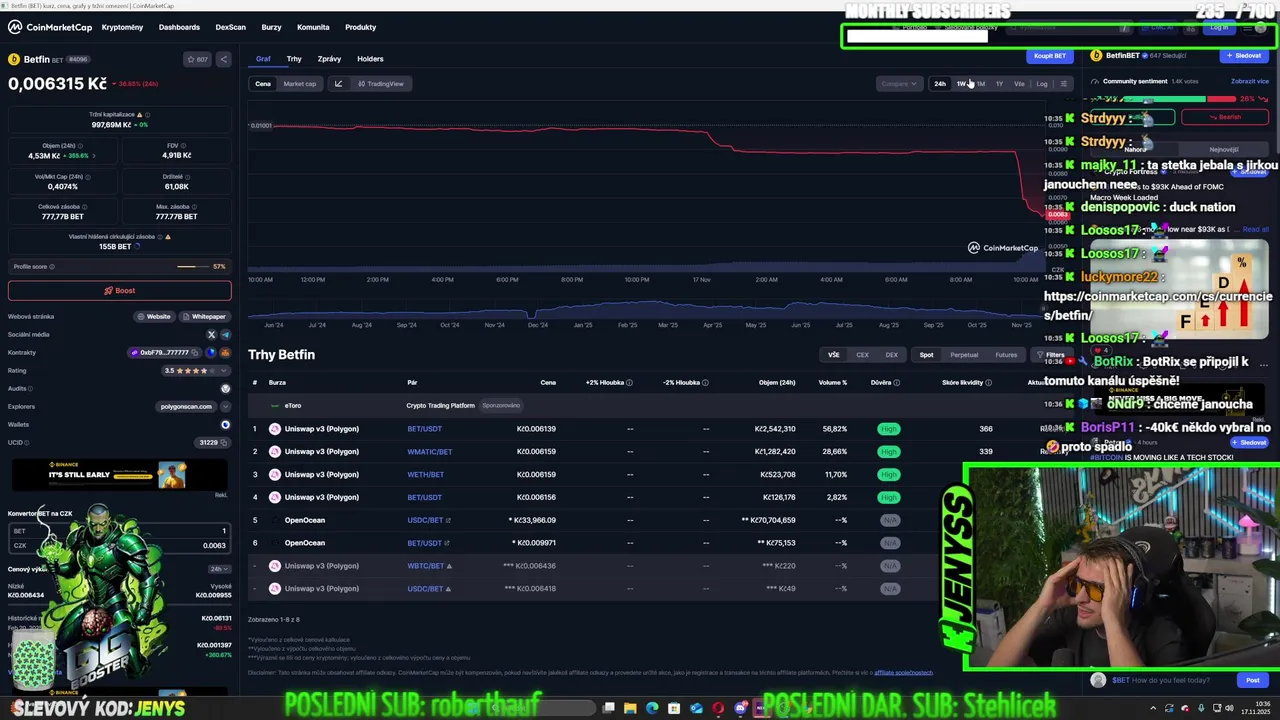The height and width of the screenshot is (720, 1280).
Task: Open the Komunita navigation menu
Action: [313, 27]
